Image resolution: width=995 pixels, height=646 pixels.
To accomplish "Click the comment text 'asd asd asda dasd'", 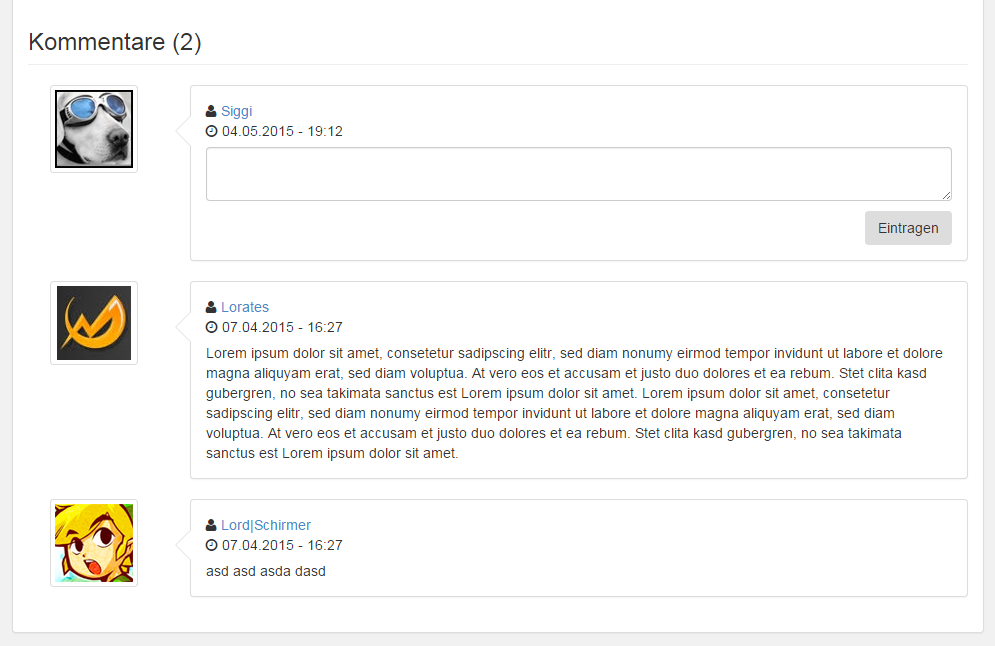I will tap(266, 571).
